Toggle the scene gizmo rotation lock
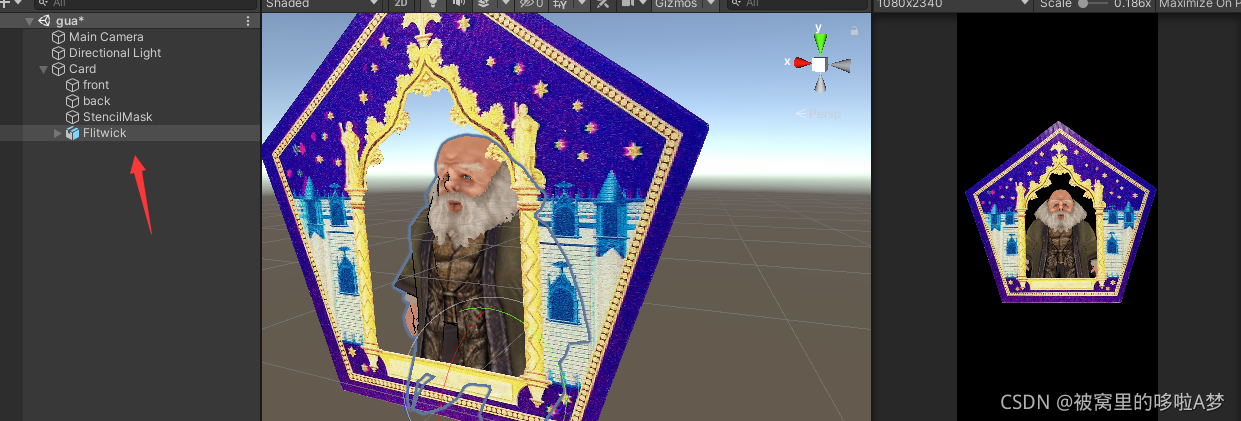 (854, 31)
